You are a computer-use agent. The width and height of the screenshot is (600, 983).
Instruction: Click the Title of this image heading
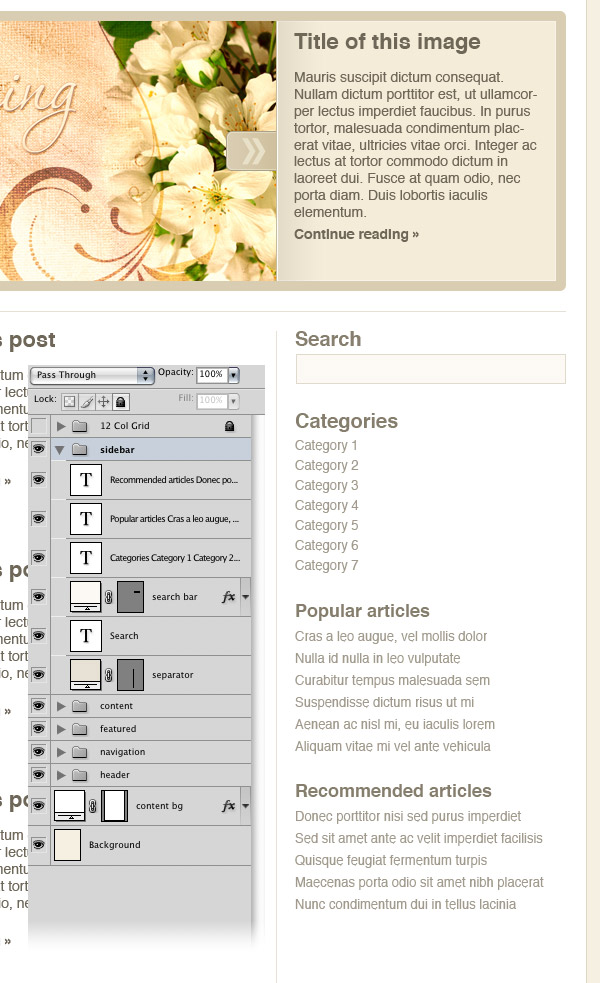tap(387, 42)
